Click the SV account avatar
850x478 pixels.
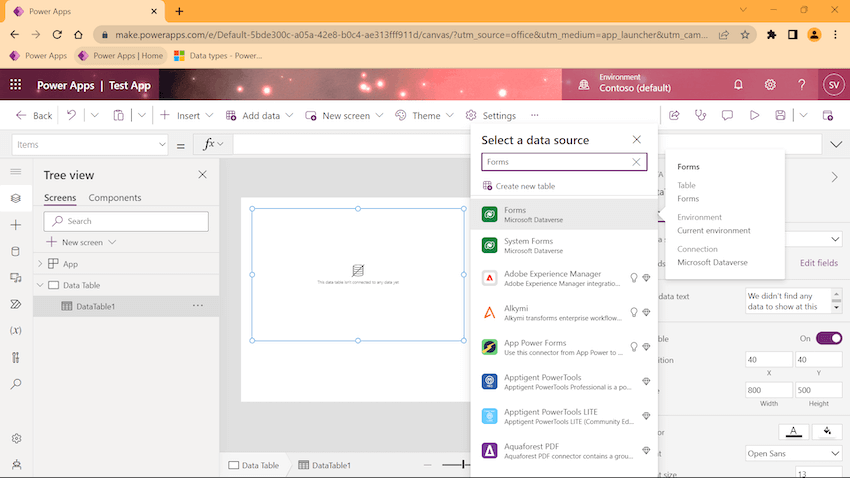pyautogui.click(x=834, y=85)
